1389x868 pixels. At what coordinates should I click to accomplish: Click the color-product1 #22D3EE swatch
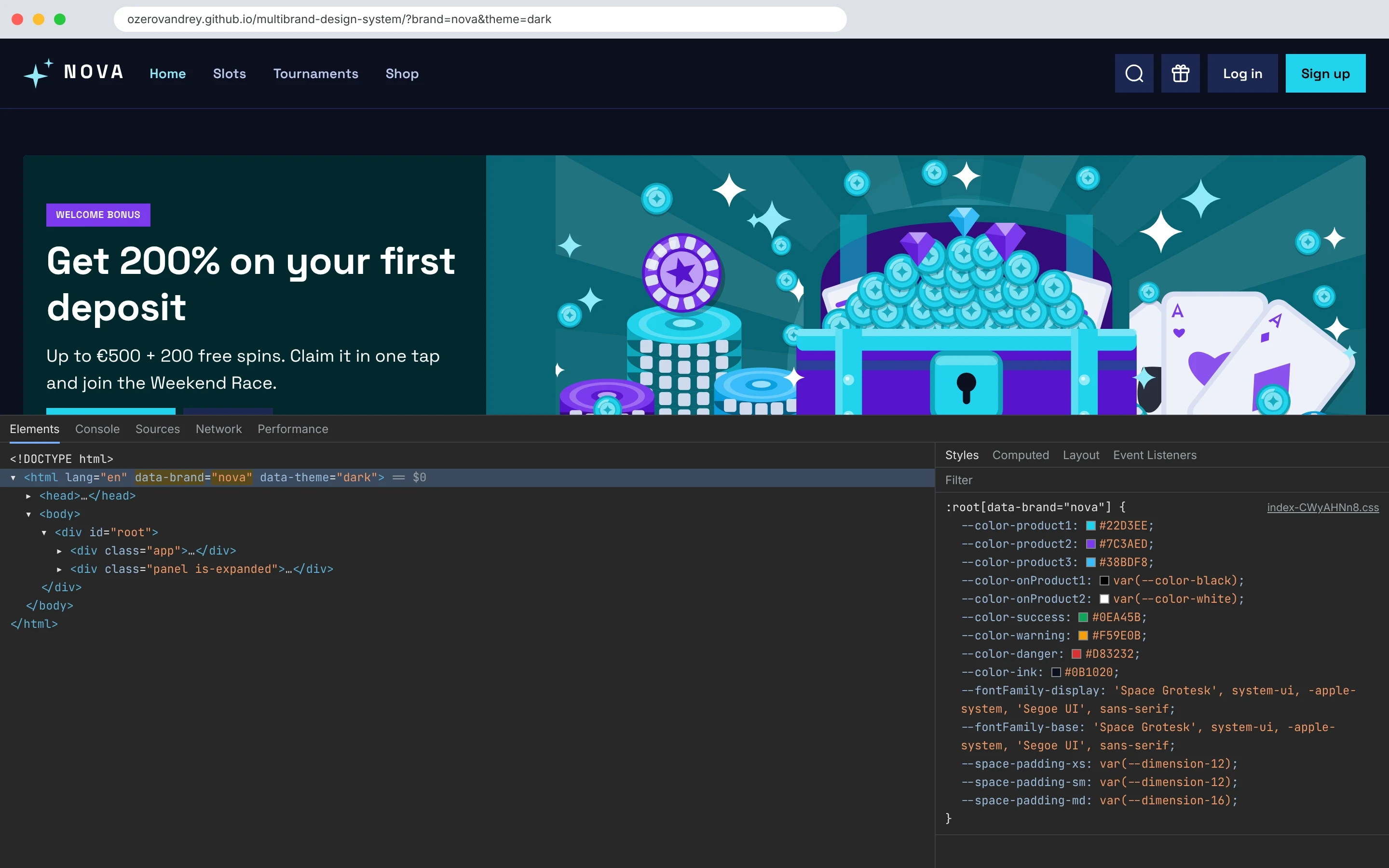click(x=1091, y=526)
